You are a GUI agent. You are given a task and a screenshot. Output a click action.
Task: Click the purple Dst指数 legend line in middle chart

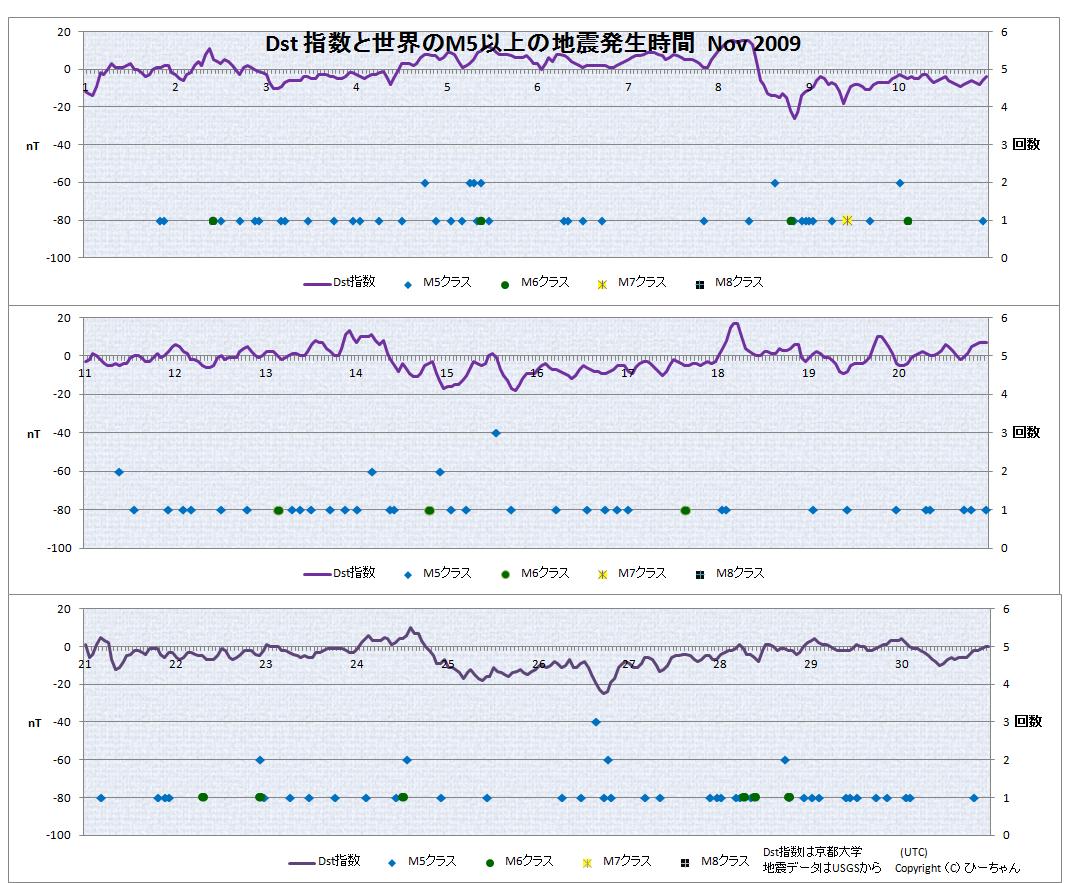coord(318,574)
